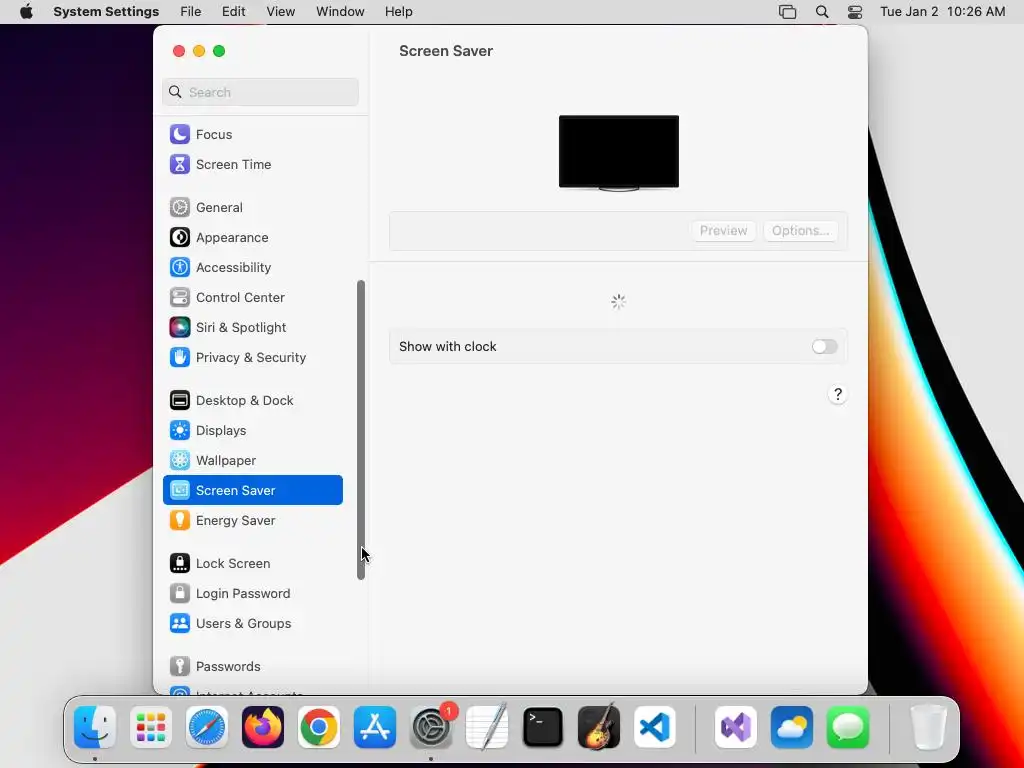
Task: Open Focus settings in sidebar
Action: 253,134
